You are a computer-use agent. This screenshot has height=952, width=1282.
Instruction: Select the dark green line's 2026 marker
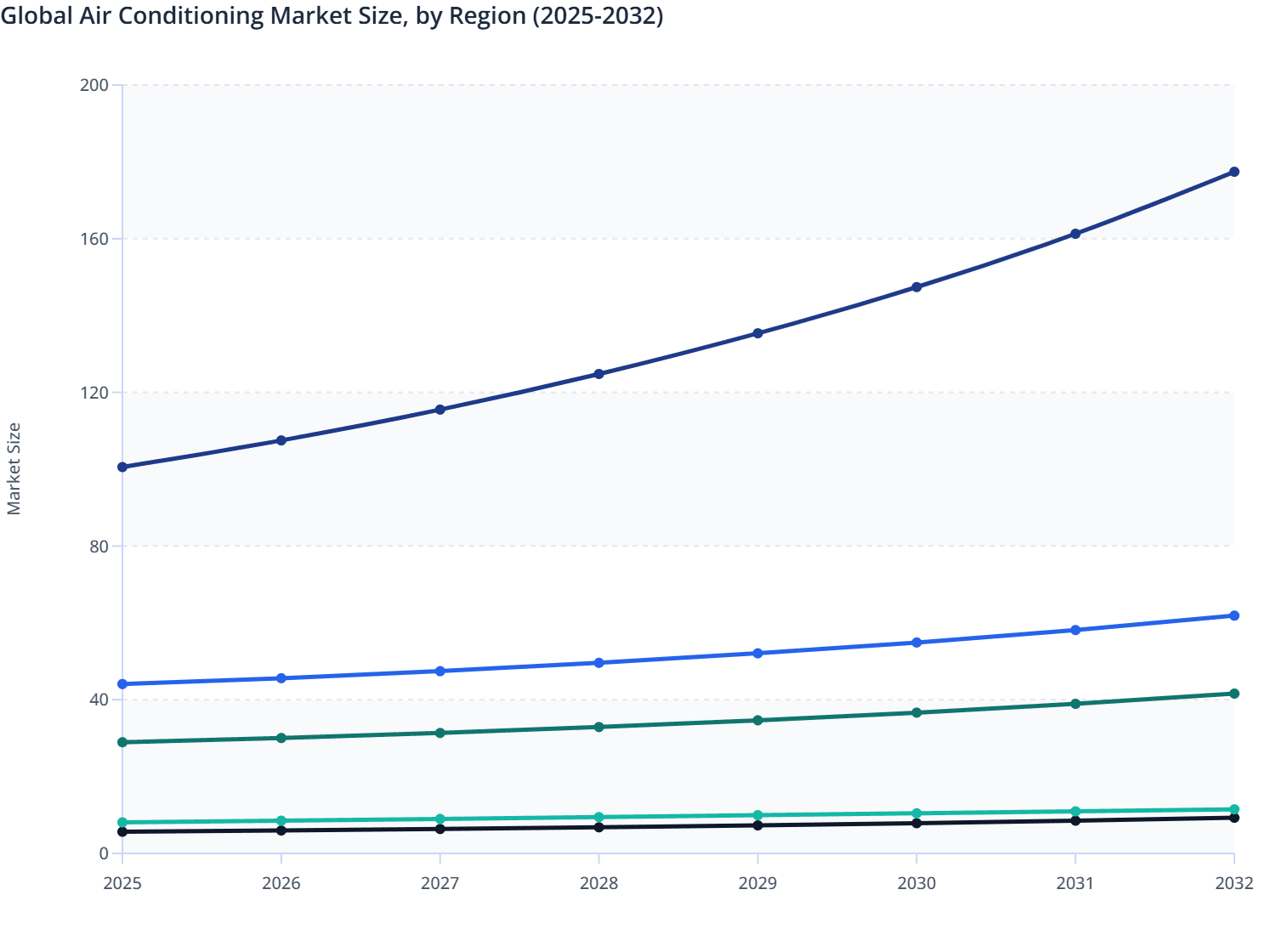coord(281,738)
